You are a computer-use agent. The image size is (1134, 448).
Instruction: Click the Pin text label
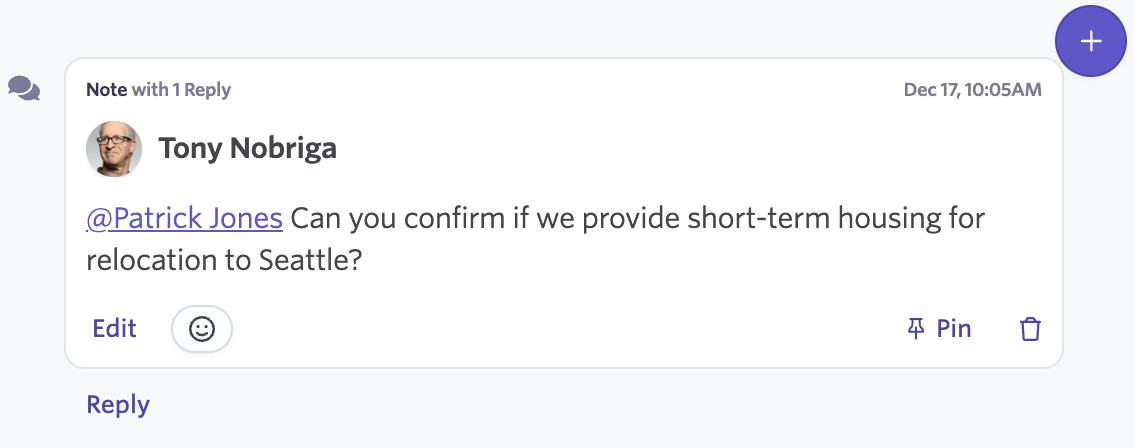(954, 329)
